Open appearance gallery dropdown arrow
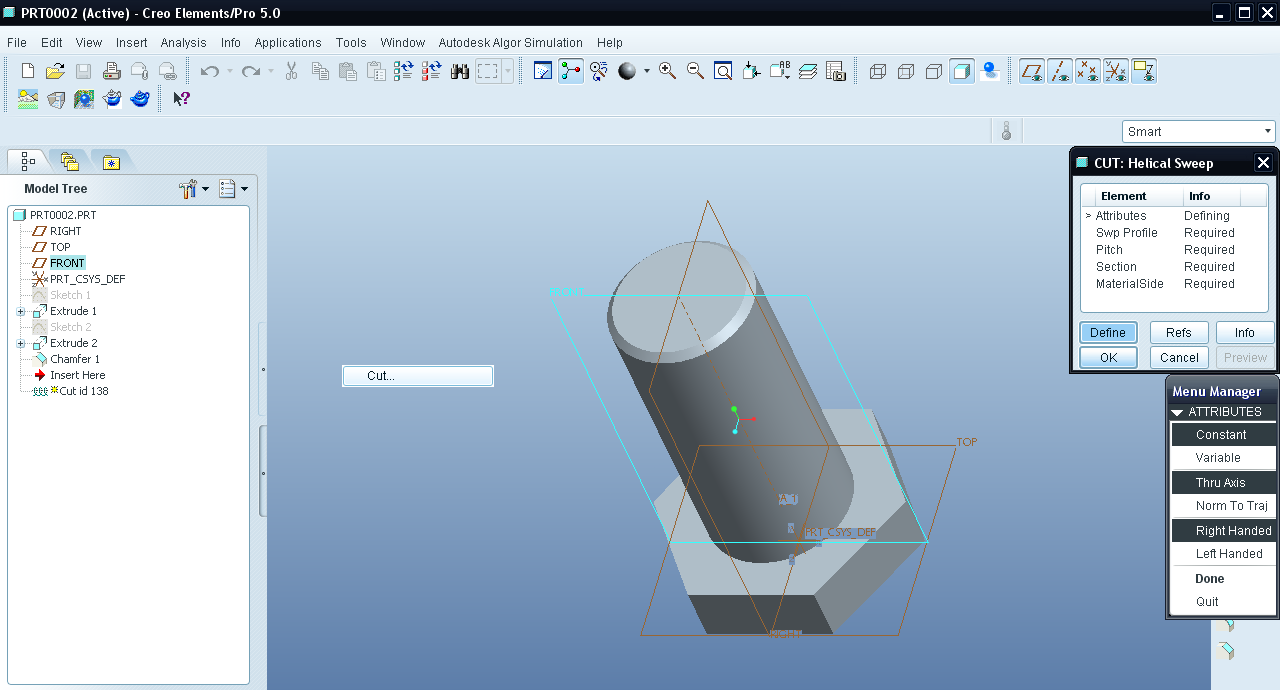Image resolution: width=1280 pixels, height=690 pixels. [x=646, y=71]
